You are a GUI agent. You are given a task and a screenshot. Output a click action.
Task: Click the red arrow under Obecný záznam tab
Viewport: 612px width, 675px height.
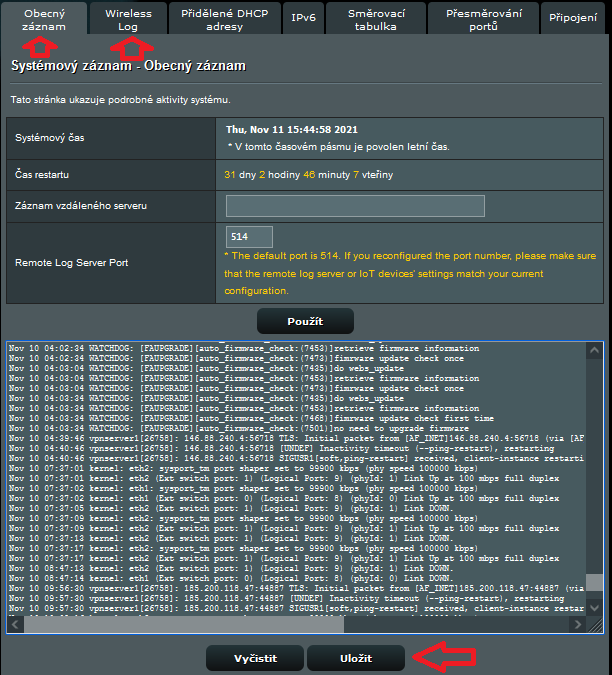click(x=42, y=45)
